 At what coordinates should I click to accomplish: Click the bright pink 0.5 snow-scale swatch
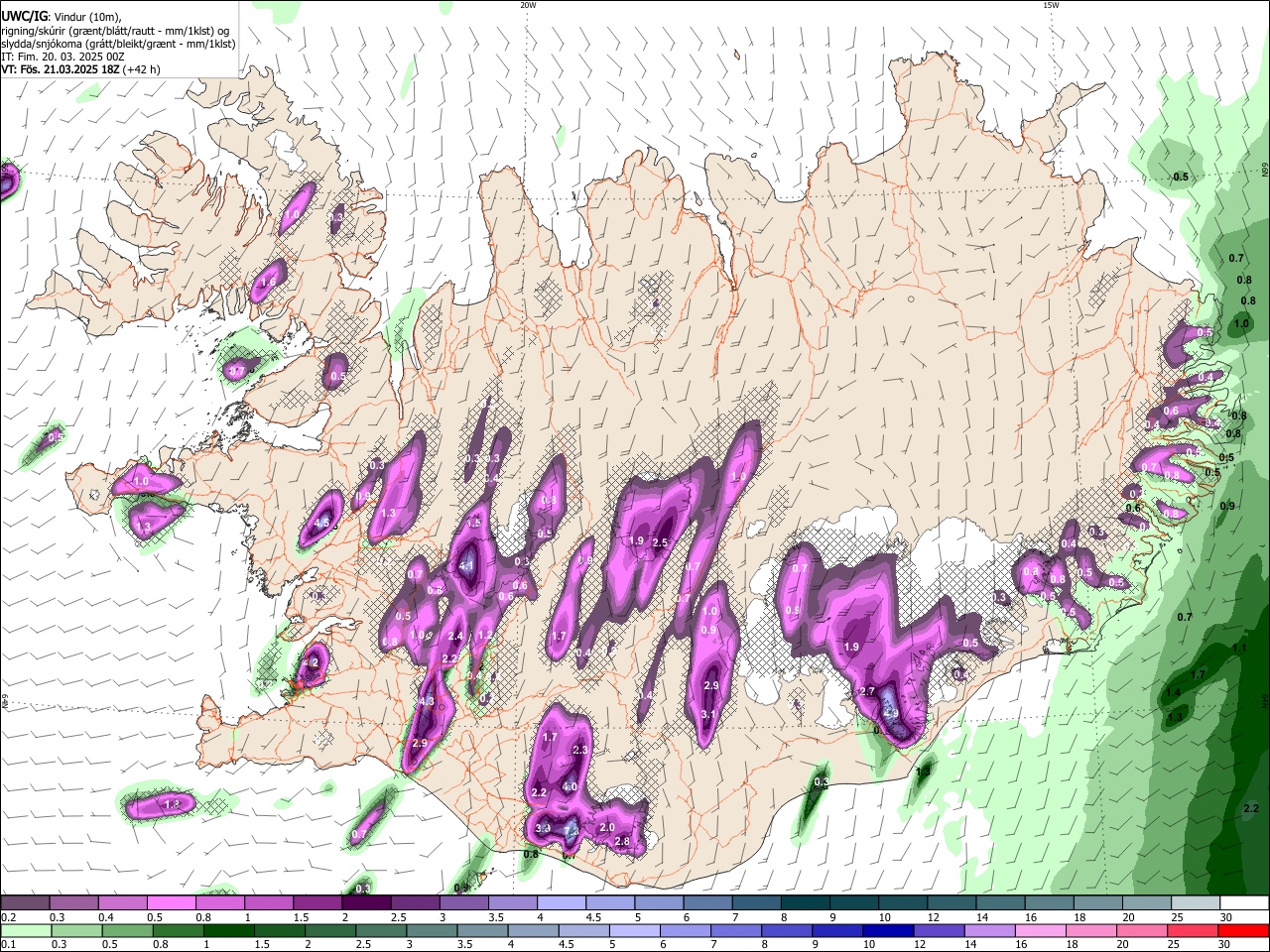[x=171, y=903]
